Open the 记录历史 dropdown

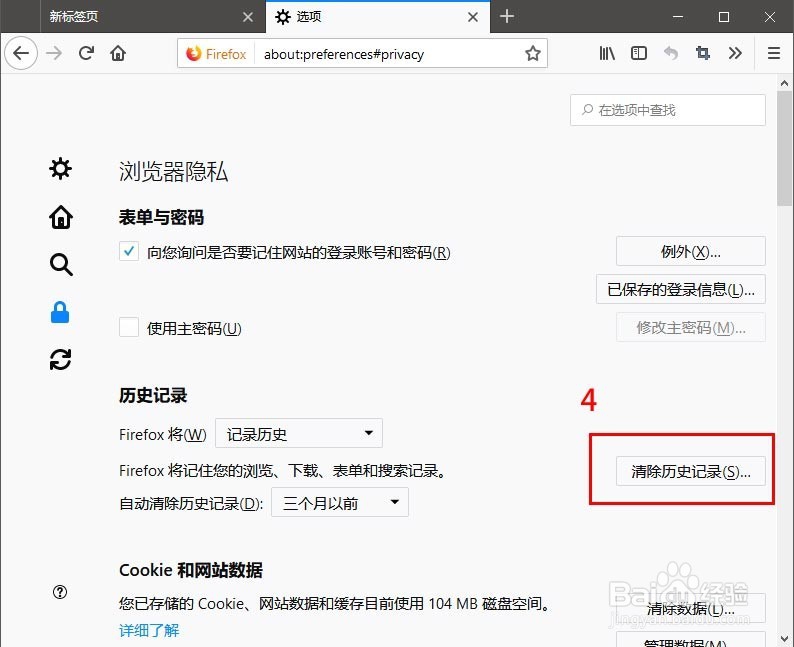299,433
